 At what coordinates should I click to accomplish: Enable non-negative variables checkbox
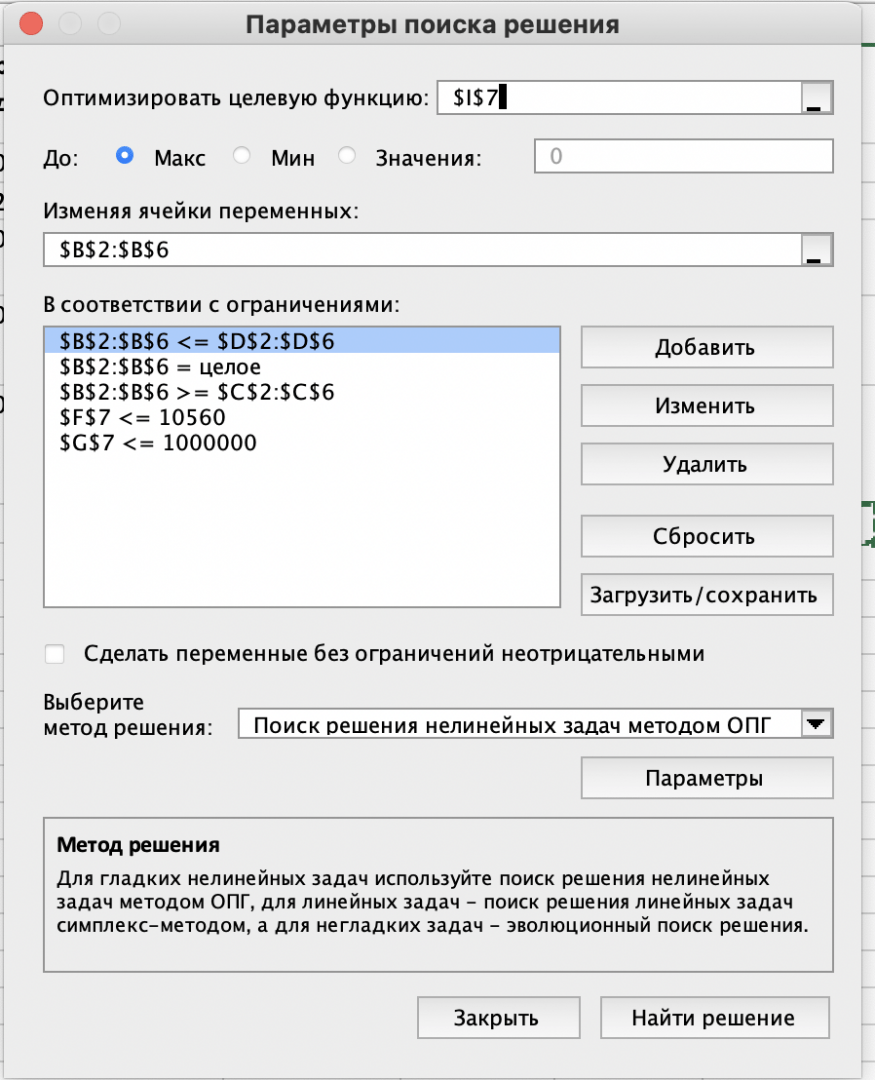pyautogui.click(x=55, y=652)
